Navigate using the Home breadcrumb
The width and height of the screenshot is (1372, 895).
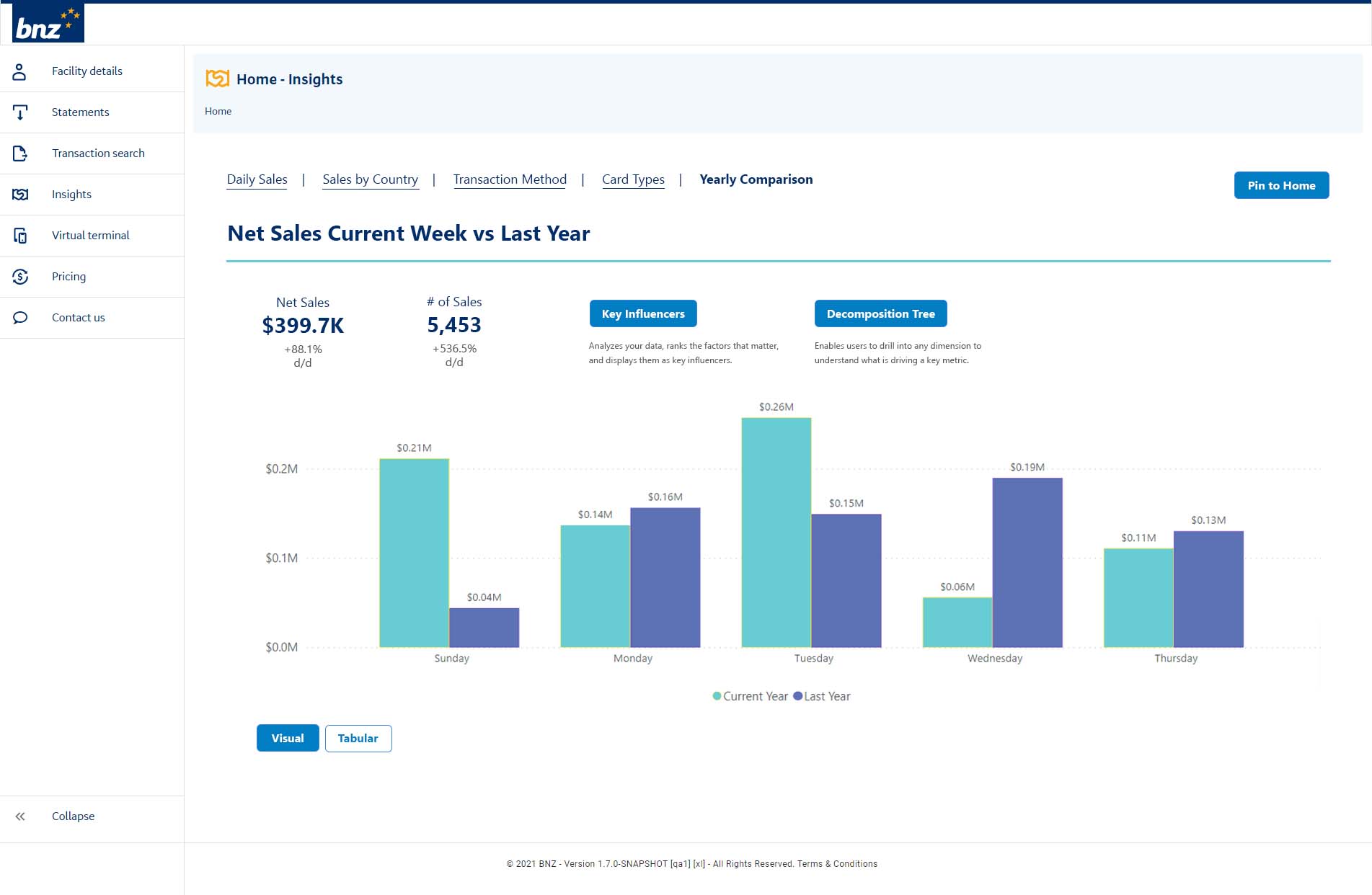click(x=218, y=111)
